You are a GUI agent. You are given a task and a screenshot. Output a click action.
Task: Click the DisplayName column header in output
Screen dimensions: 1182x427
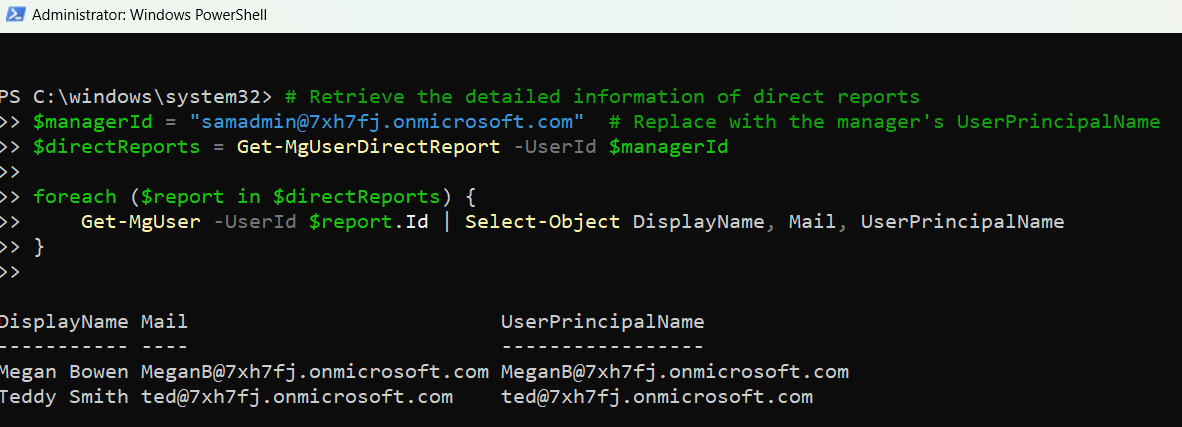64,322
